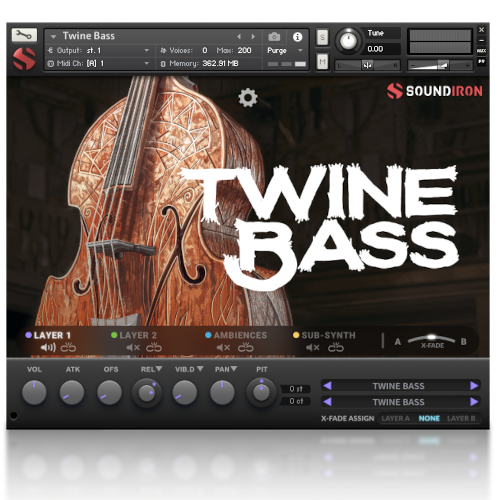
Task: Click the ATK knob
Action: 72,393
